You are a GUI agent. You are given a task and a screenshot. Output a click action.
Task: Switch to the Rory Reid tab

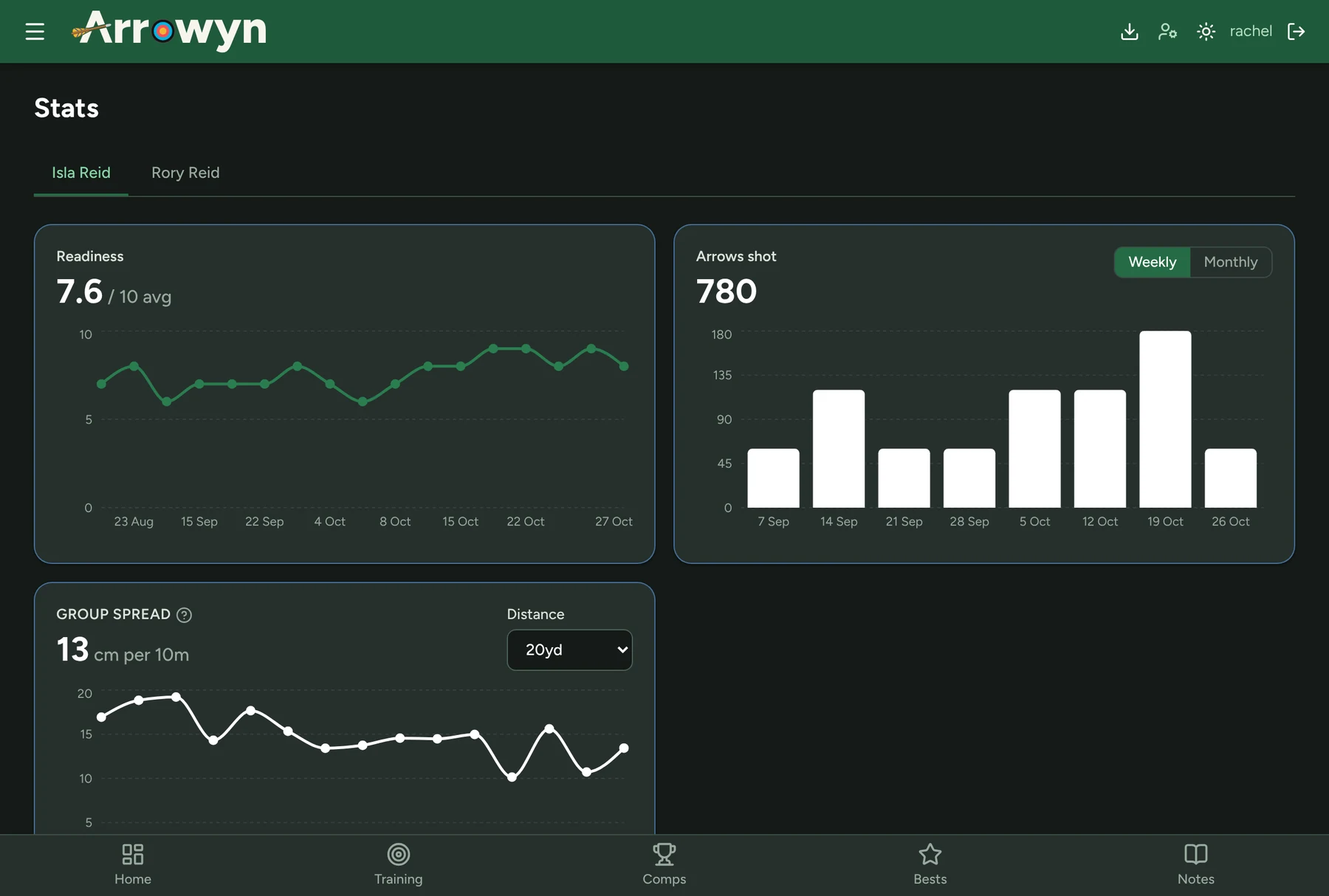coord(185,173)
